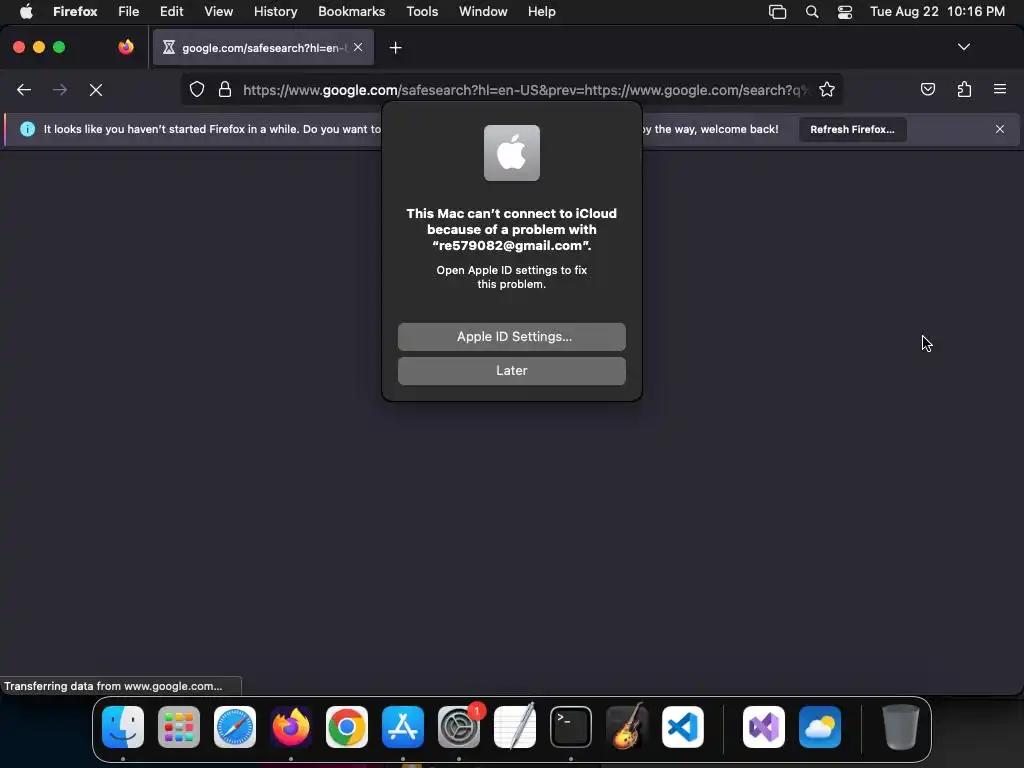Open Terminal from the Dock
Screen dimensions: 1024x768
[571, 727]
